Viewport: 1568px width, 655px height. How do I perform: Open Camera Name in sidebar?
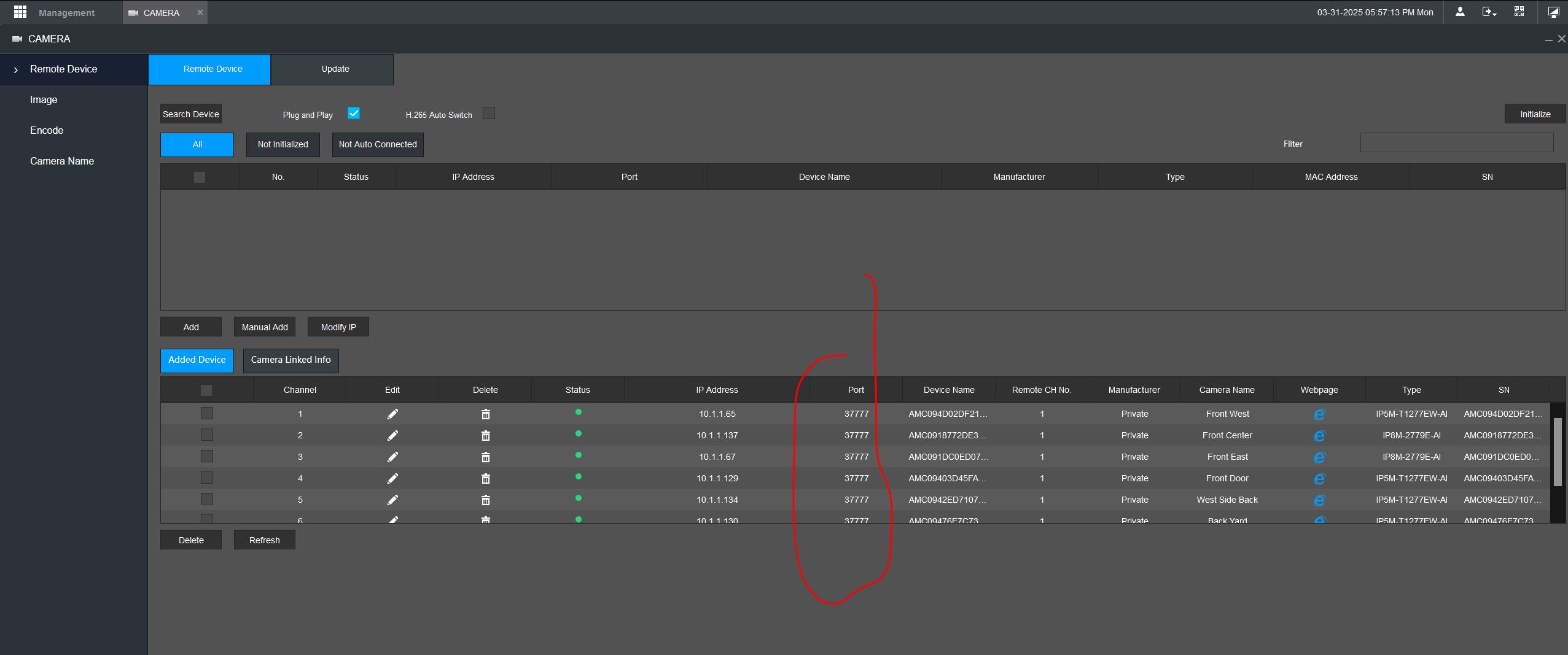point(62,161)
